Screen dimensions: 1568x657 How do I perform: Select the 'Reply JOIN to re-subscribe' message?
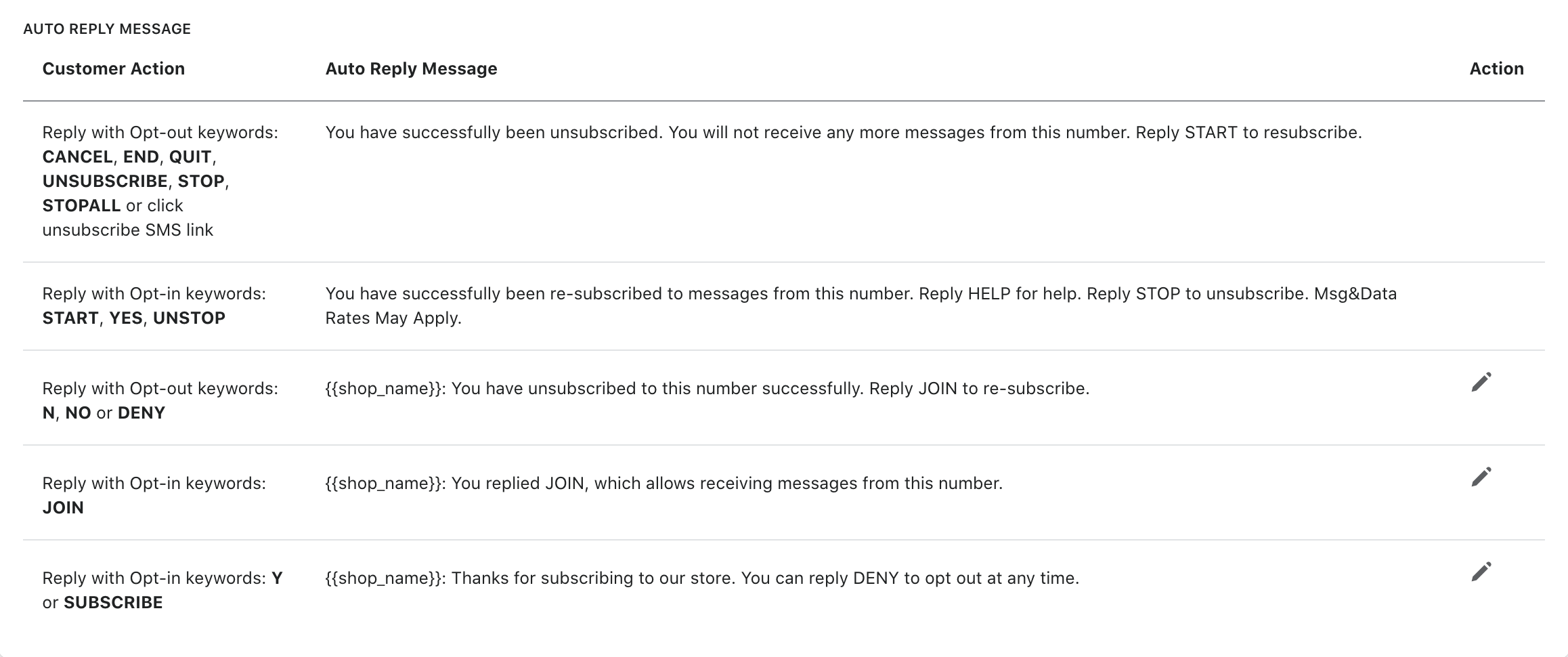click(x=707, y=388)
